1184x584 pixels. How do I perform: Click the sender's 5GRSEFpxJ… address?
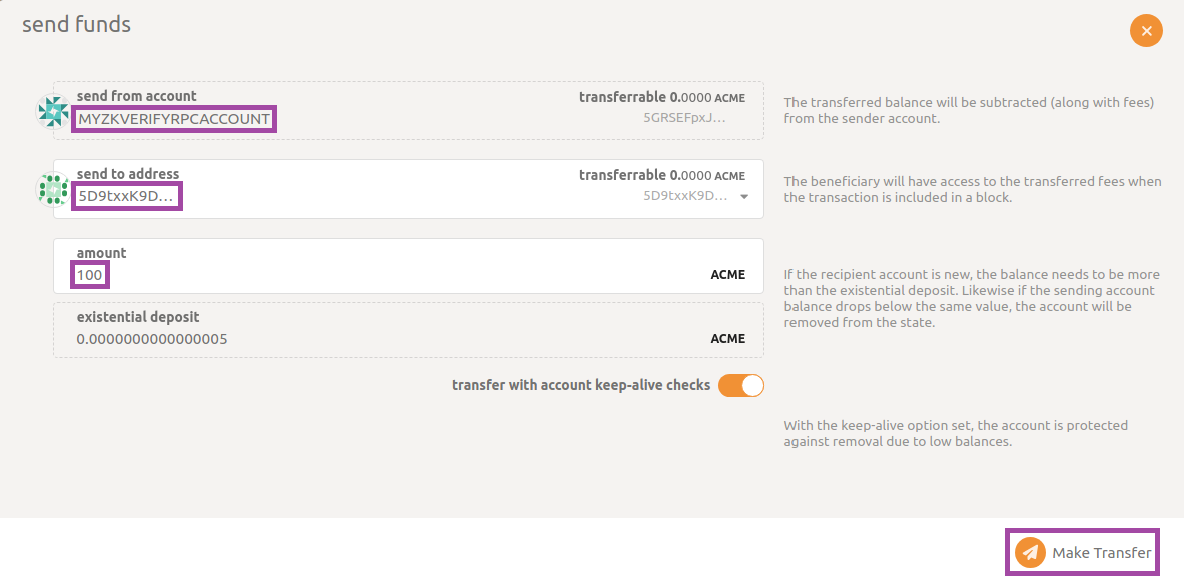tap(684, 118)
